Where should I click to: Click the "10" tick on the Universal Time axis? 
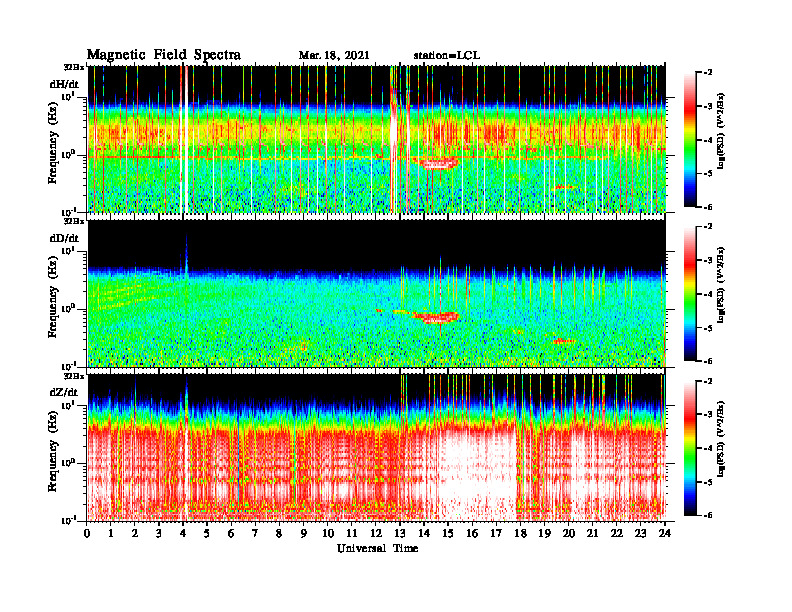(328, 534)
